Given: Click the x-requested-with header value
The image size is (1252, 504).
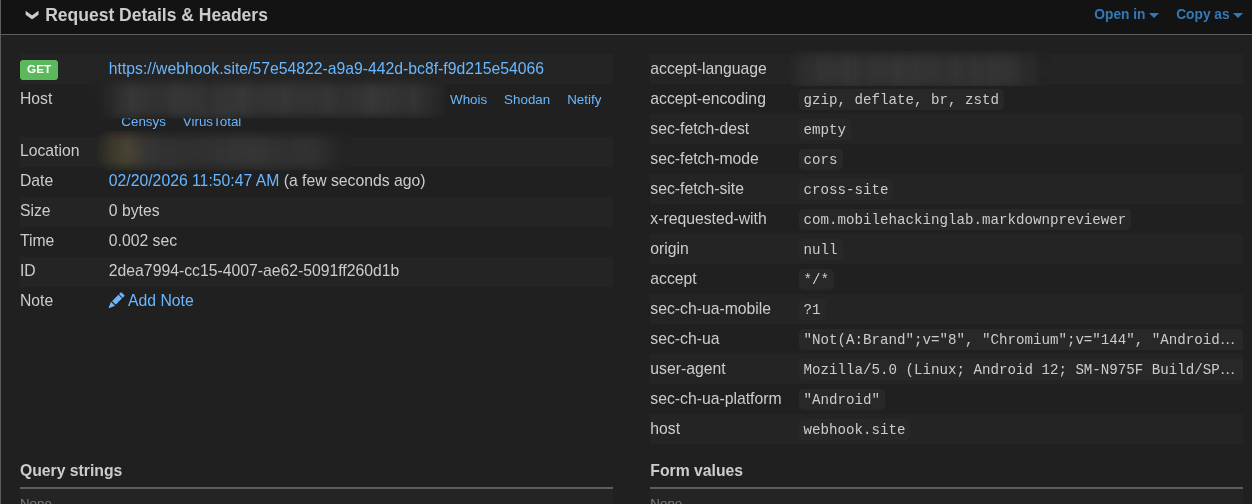Looking at the screenshot, I should 964,219.
